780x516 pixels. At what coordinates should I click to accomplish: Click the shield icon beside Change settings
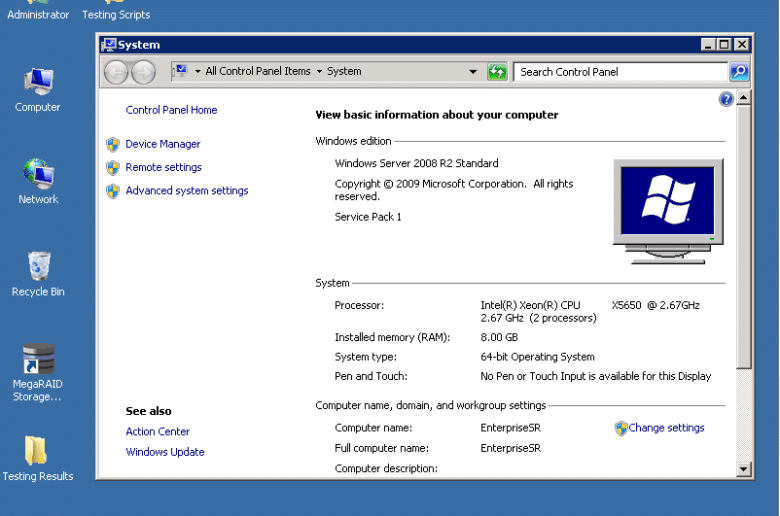click(x=621, y=428)
